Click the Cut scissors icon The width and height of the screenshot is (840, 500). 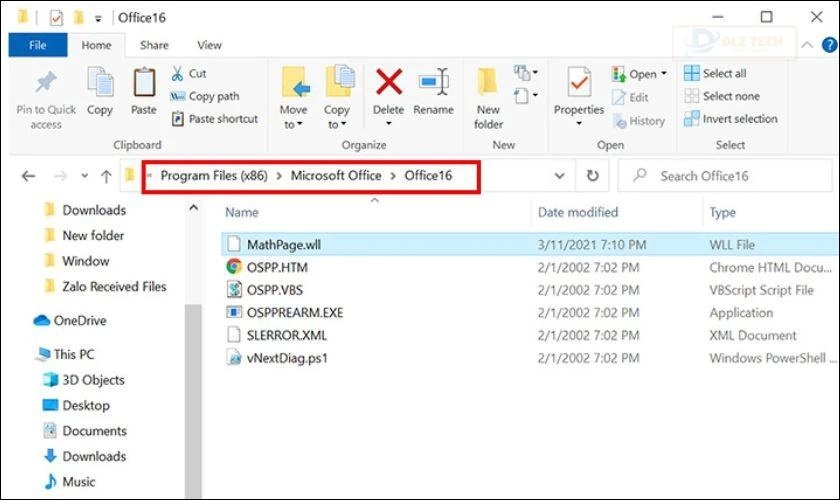[x=177, y=73]
